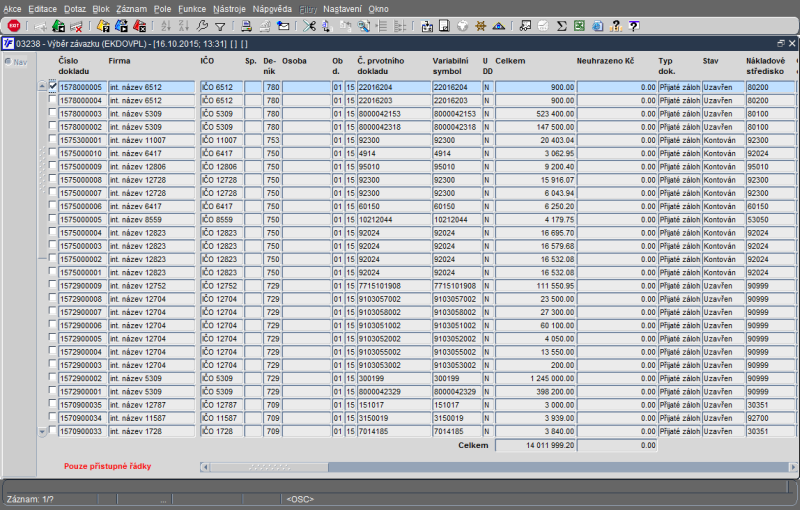Click the horizontal scrollbar thumb
Viewport: 800px width, 510px height.
pos(269,467)
